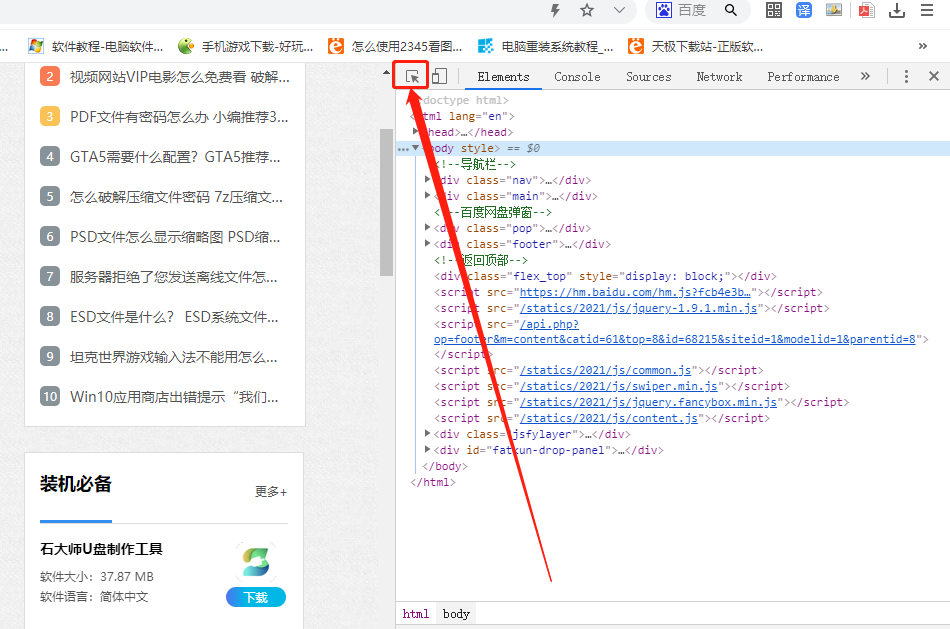Screen dimensions: 950x629
Task: Click the QR code grid icon
Action: pyautogui.click(x=774, y=10)
